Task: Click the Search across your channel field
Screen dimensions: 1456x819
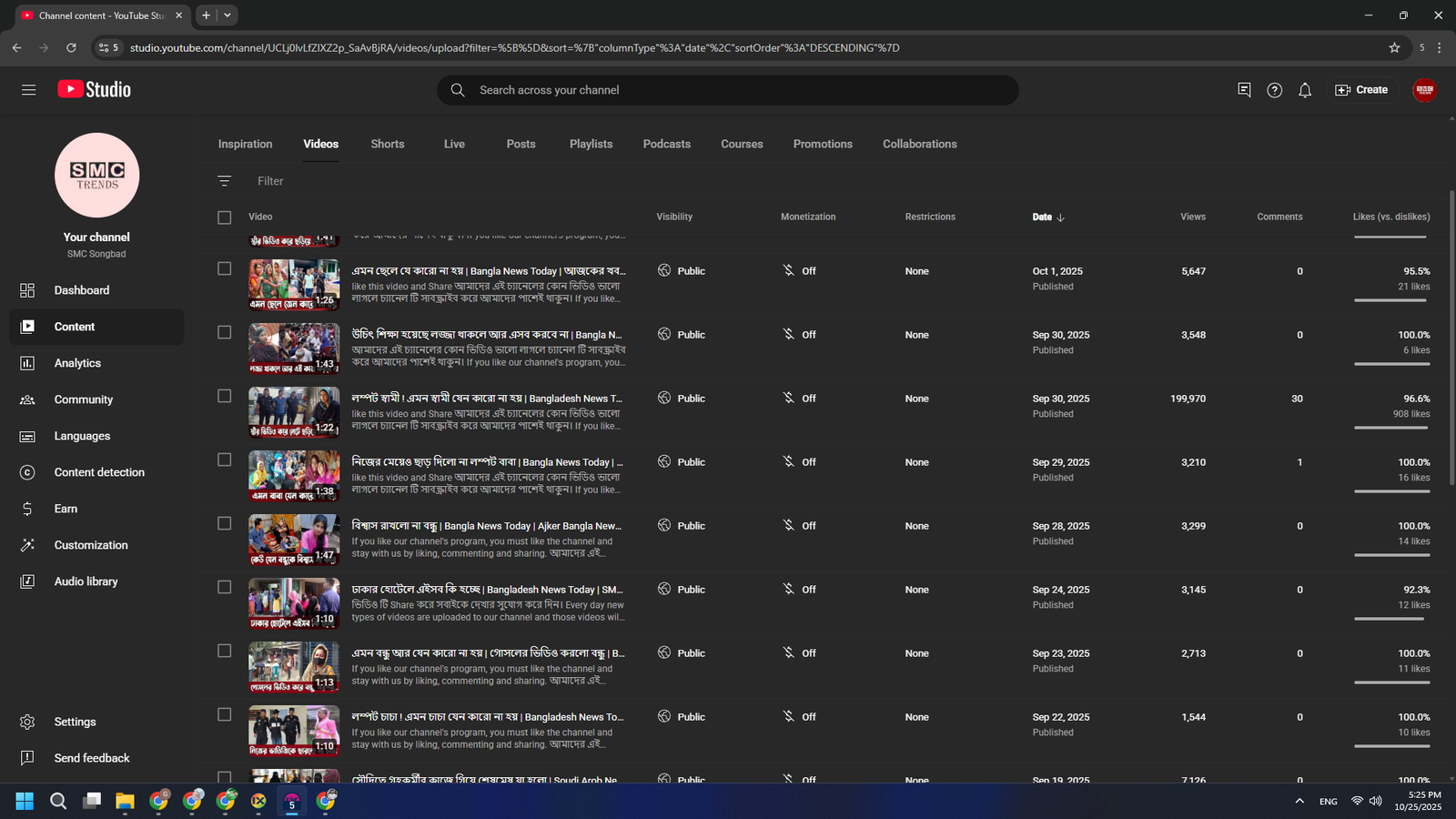Action: coord(728,90)
